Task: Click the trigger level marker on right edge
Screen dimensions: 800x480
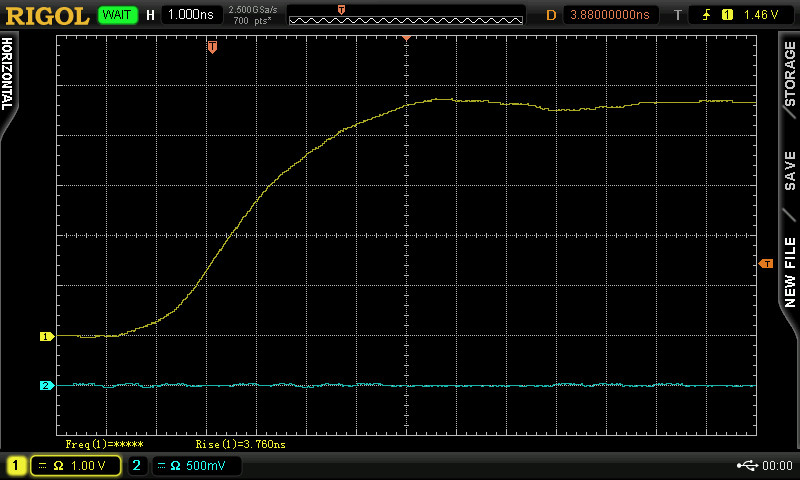Action: click(x=766, y=263)
